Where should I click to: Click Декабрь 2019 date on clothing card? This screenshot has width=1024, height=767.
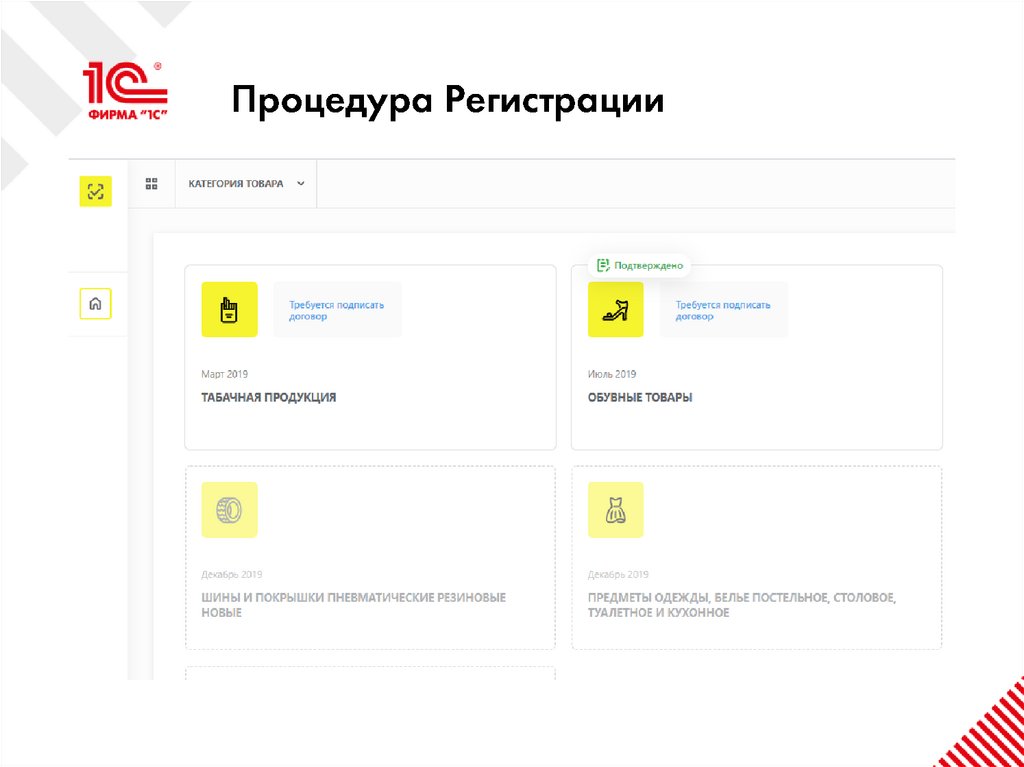[618, 575]
